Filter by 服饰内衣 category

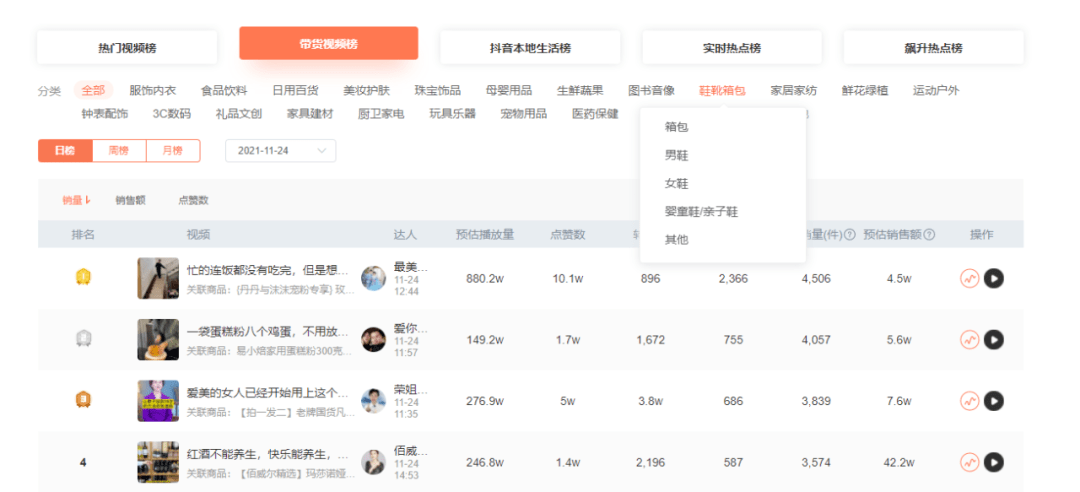[x=153, y=90]
